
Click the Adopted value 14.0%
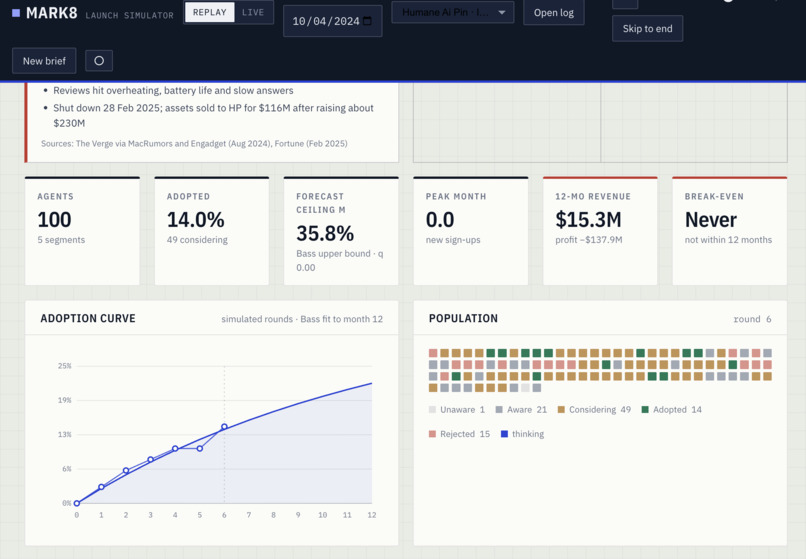[x=195, y=220]
